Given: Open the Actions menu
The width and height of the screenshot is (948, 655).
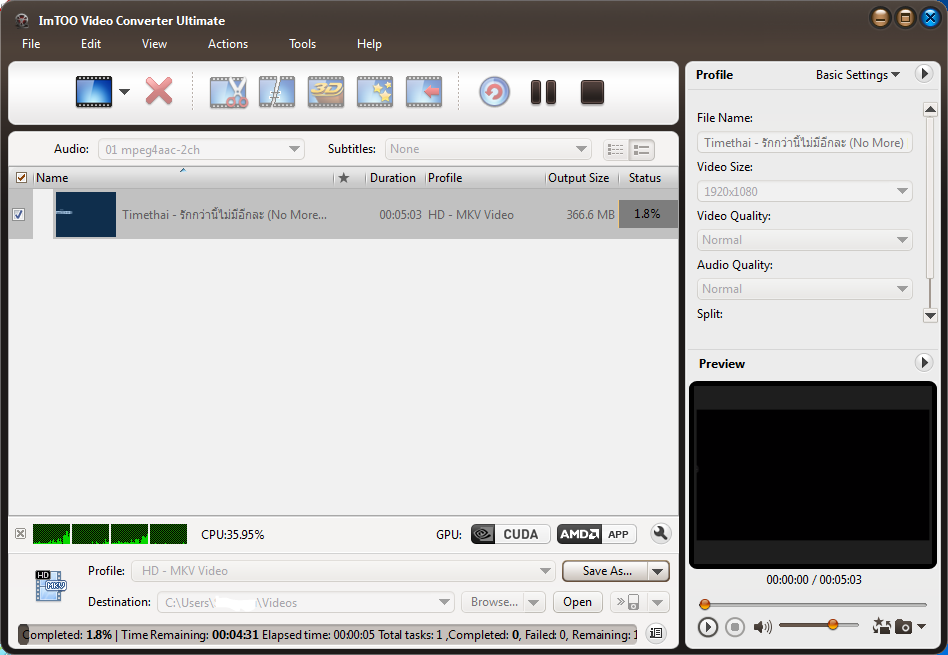Looking at the screenshot, I should [228, 44].
